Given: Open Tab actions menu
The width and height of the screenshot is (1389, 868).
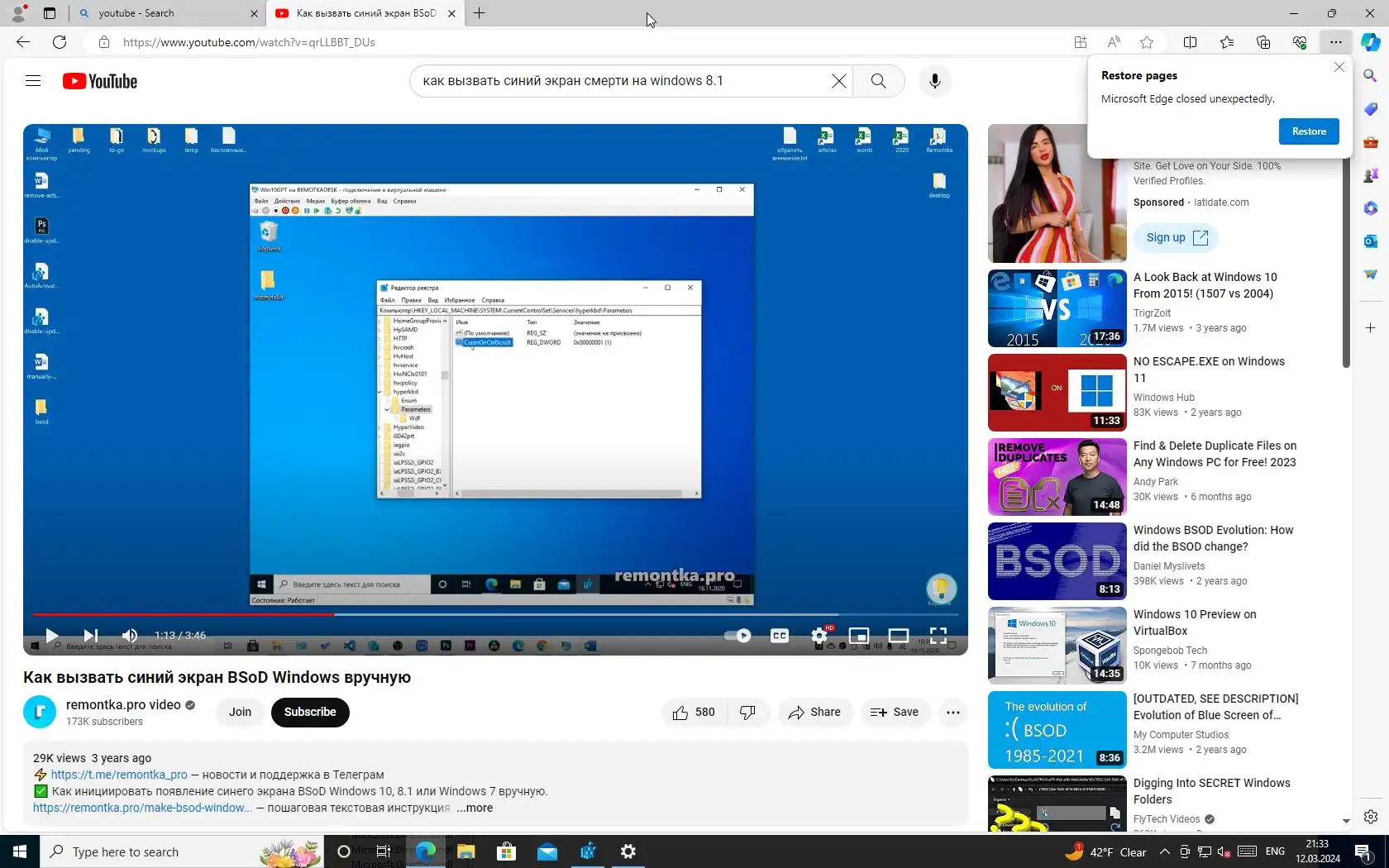Looking at the screenshot, I should tap(50, 13).
